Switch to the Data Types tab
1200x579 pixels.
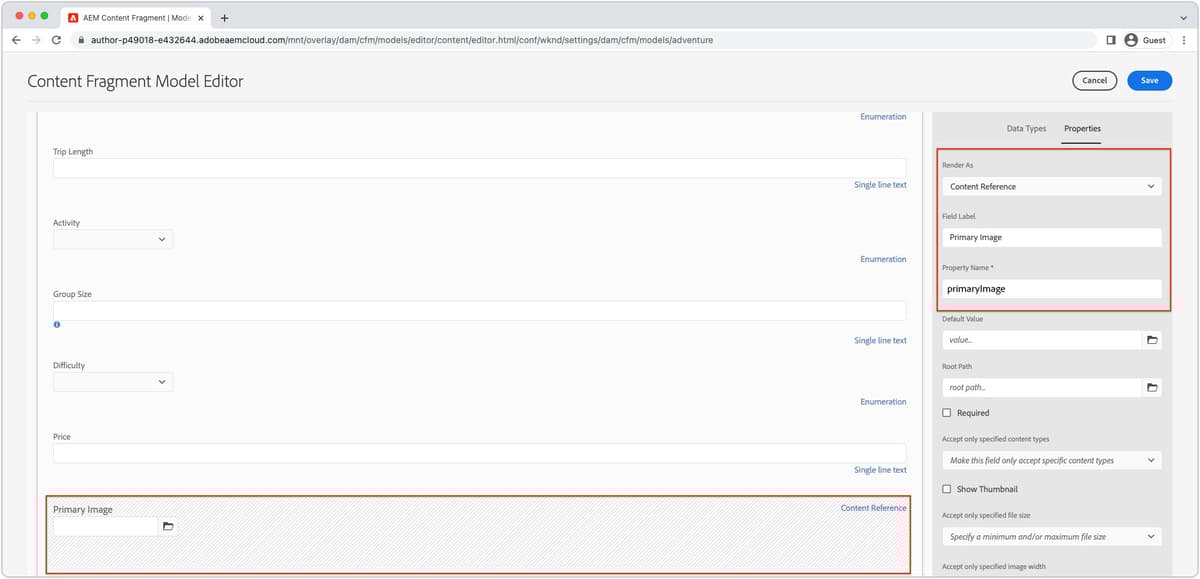(x=1028, y=128)
